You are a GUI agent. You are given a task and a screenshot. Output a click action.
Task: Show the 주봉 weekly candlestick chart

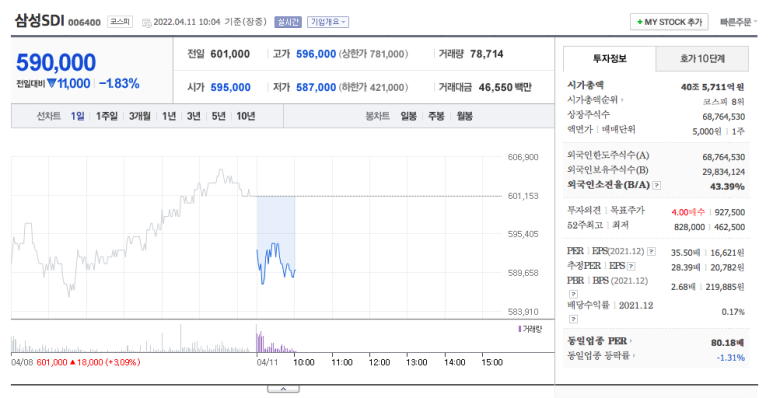tap(436, 116)
